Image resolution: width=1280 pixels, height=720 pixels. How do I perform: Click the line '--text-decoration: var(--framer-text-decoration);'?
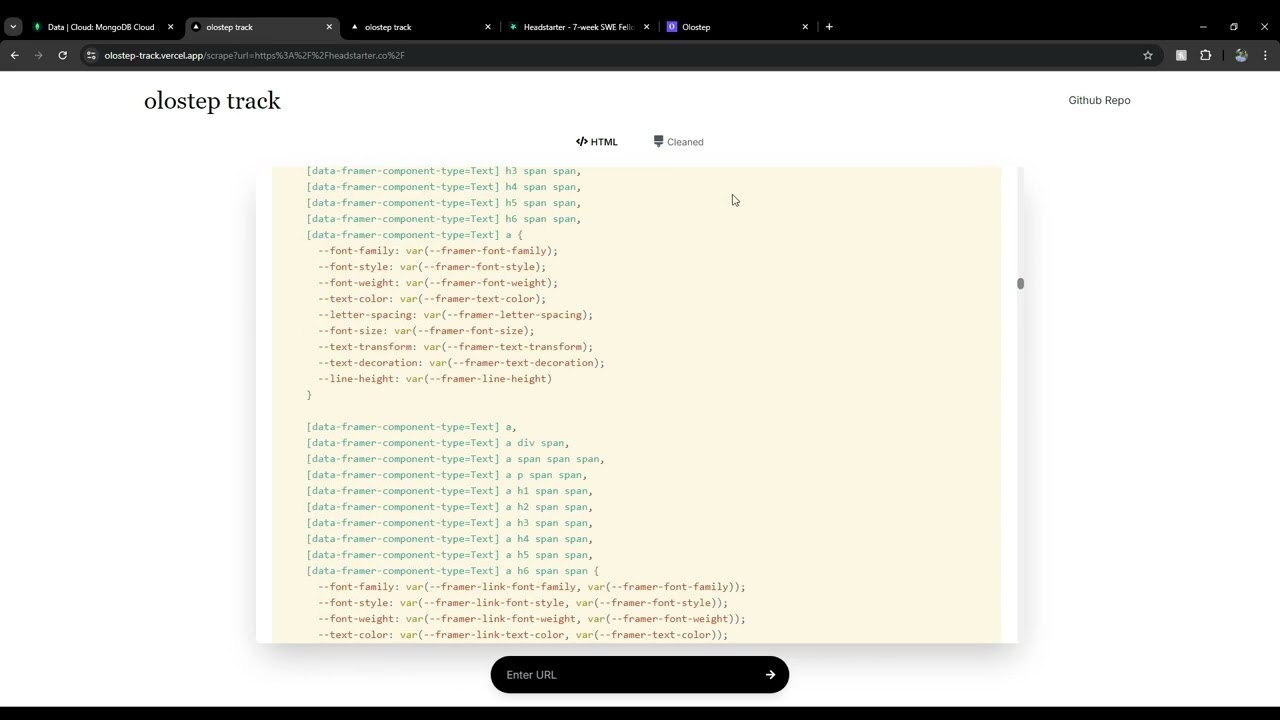(x=461, y=363)
